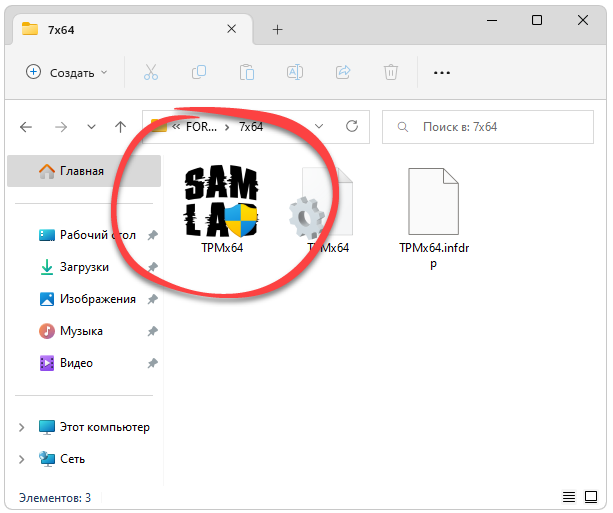613x513 pixels.
Task: Click the FOR... breadcrumb segment
Action: [x=201, y=127]
